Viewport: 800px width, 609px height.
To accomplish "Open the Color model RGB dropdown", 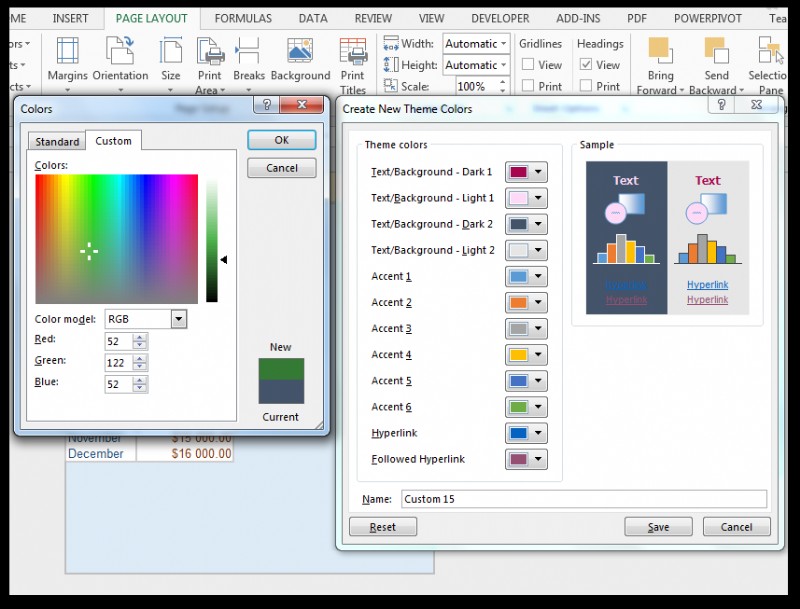I will (179, 318).
